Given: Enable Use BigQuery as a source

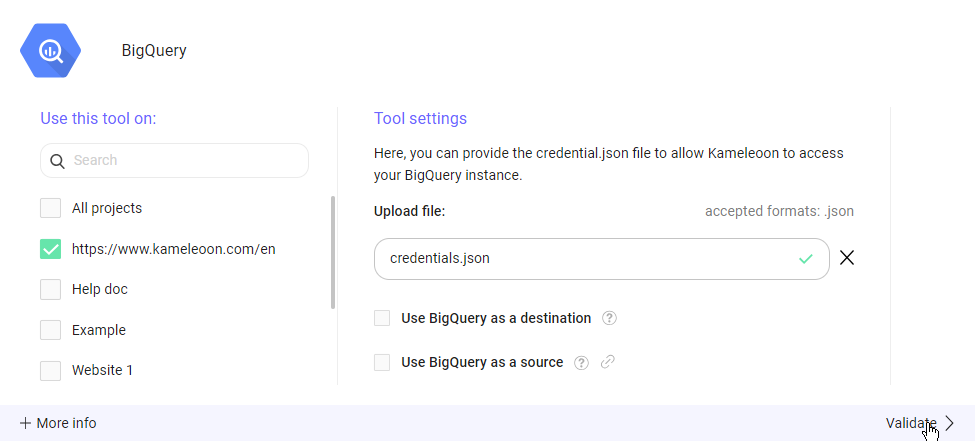Looking at the screenshot, I should (382, 362).
